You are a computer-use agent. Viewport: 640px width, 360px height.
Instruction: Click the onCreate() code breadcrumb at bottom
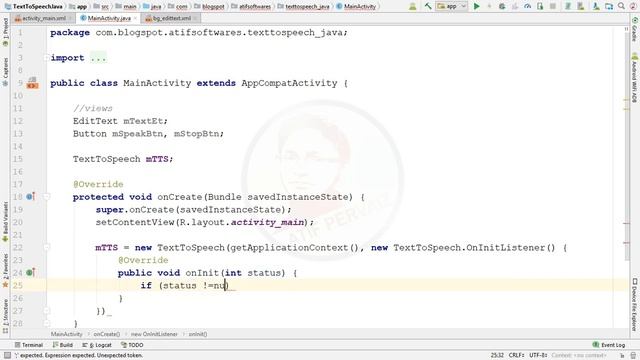[107, 334]
